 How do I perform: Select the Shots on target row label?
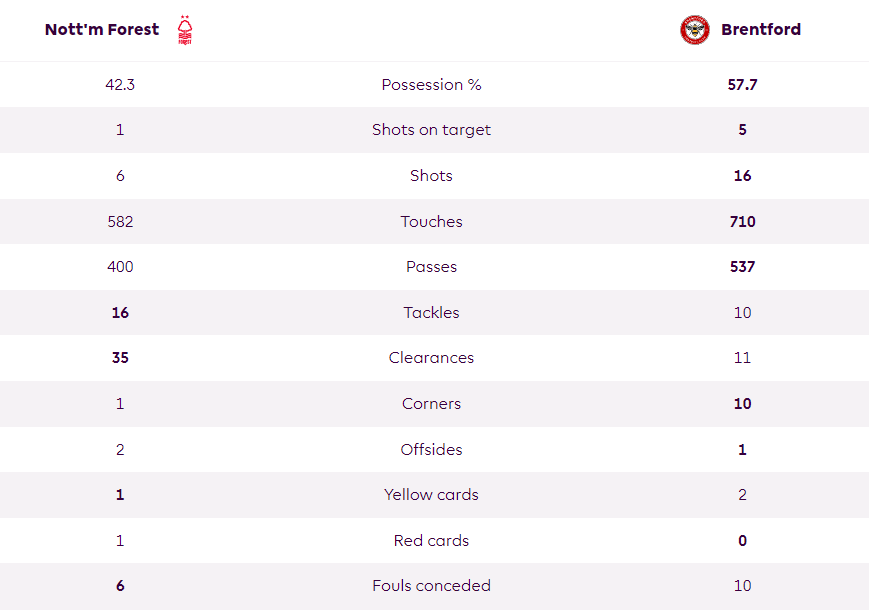(431, 130)
